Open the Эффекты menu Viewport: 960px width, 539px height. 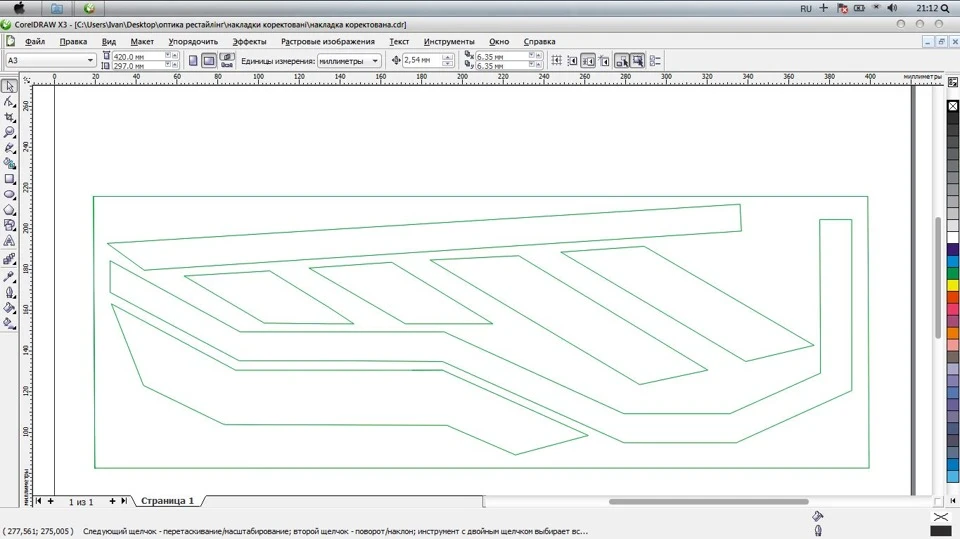[x=249, y=42]
